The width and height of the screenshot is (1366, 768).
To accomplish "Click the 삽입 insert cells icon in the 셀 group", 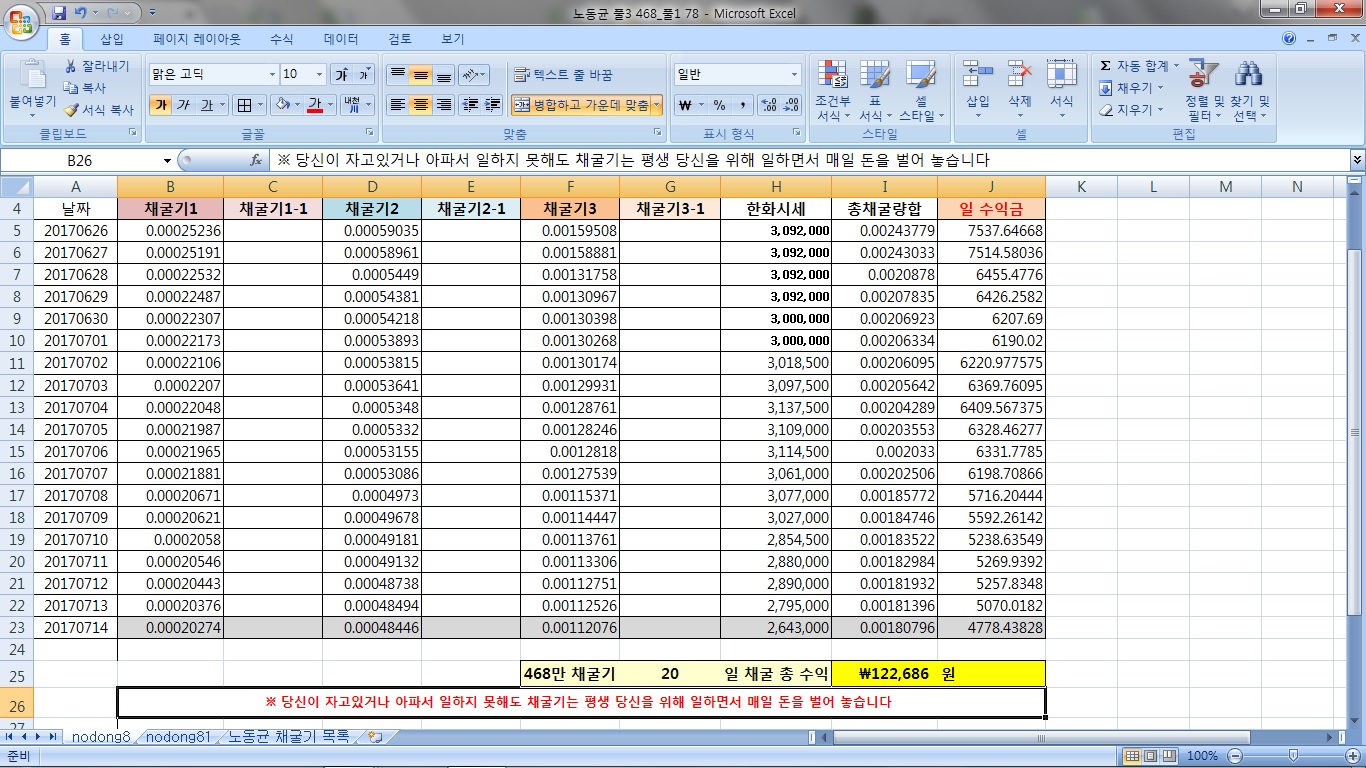I will (977, 74).
